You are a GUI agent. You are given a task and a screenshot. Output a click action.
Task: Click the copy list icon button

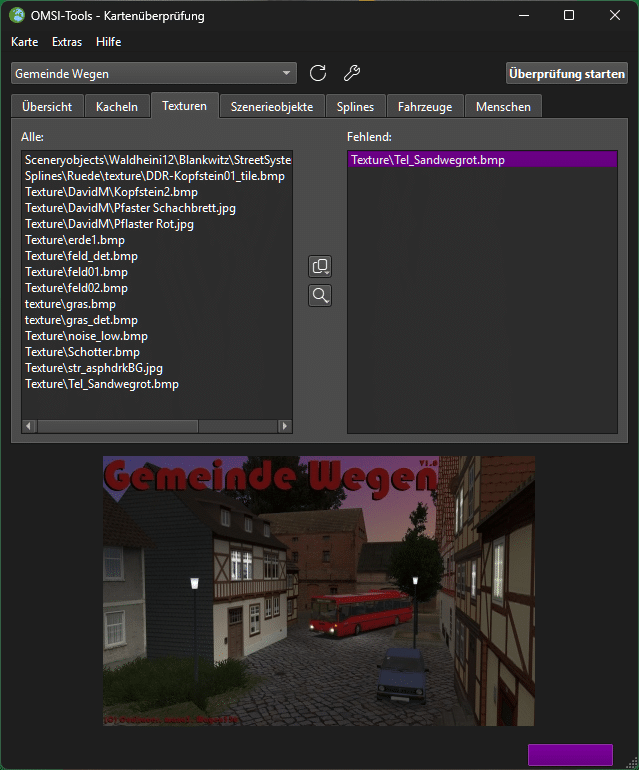320,267
